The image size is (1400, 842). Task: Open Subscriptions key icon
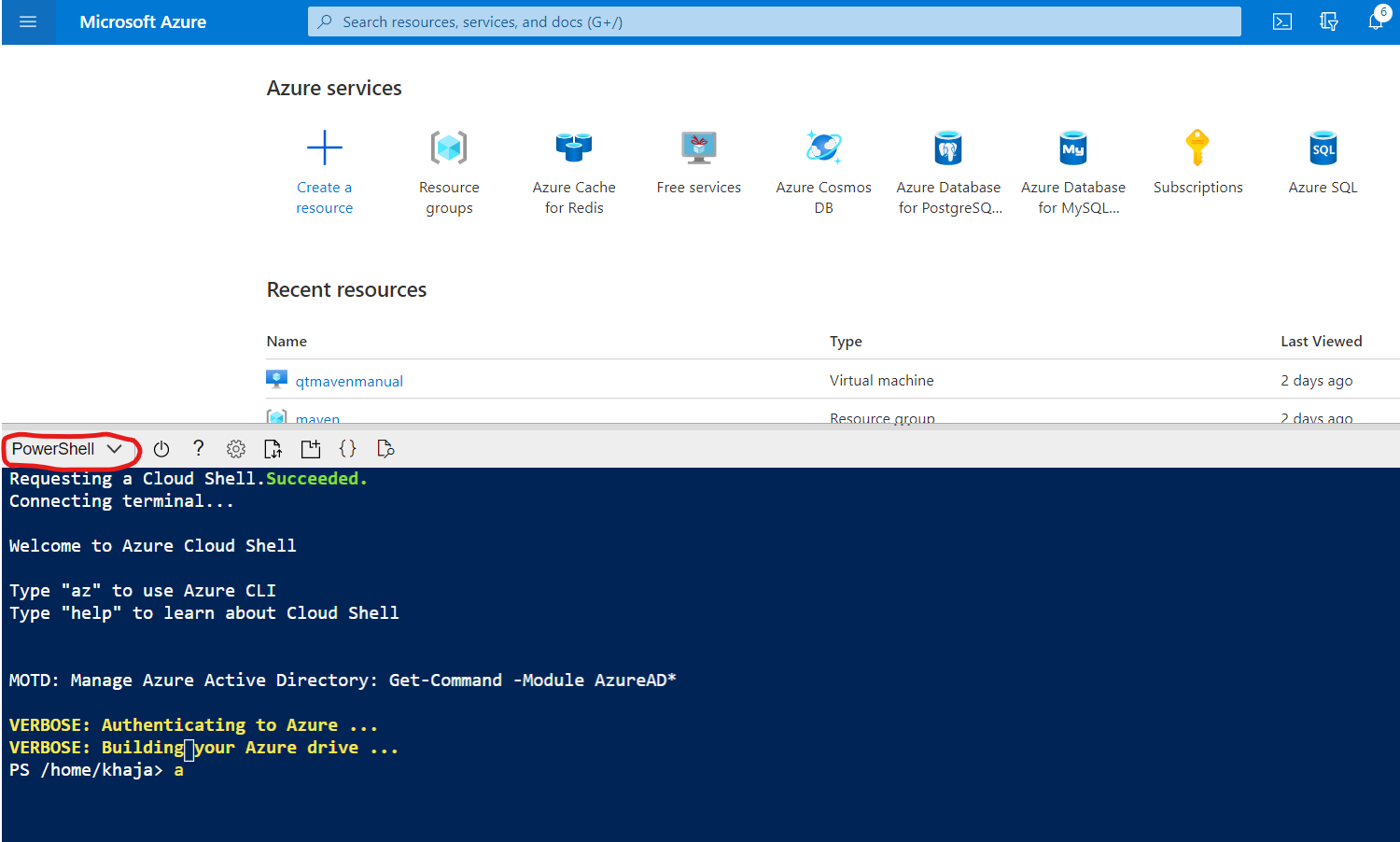[x=1197, y=147]
